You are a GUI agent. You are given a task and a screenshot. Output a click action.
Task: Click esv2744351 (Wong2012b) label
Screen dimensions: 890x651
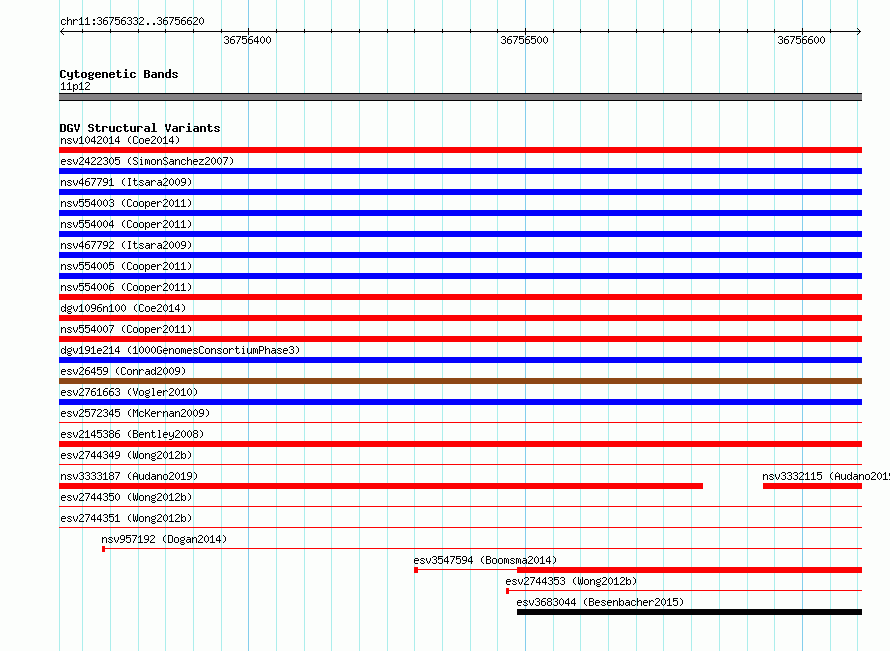coord(126,518)
